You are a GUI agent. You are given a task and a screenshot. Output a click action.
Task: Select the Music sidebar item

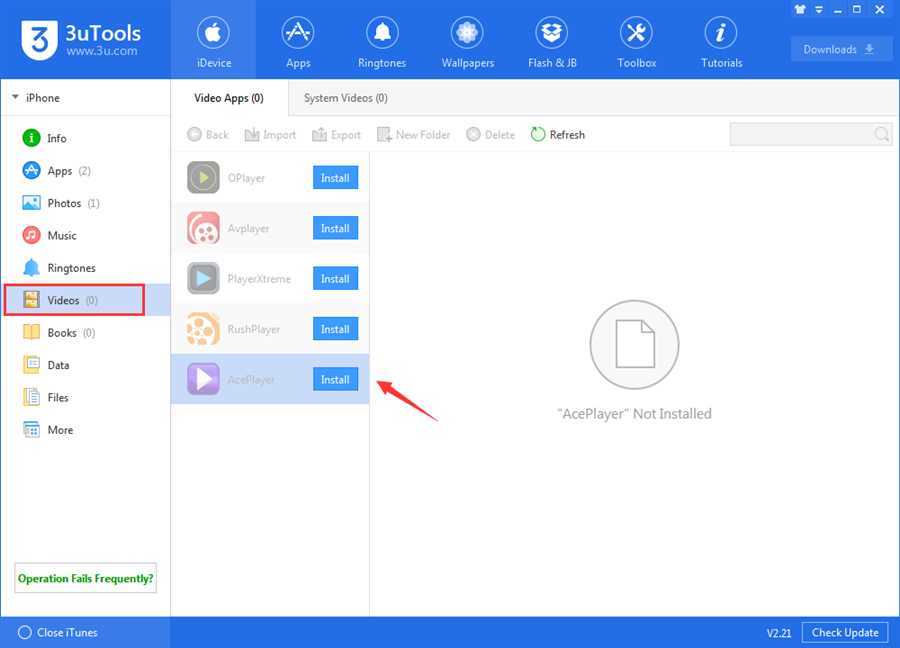coord(62,236)
